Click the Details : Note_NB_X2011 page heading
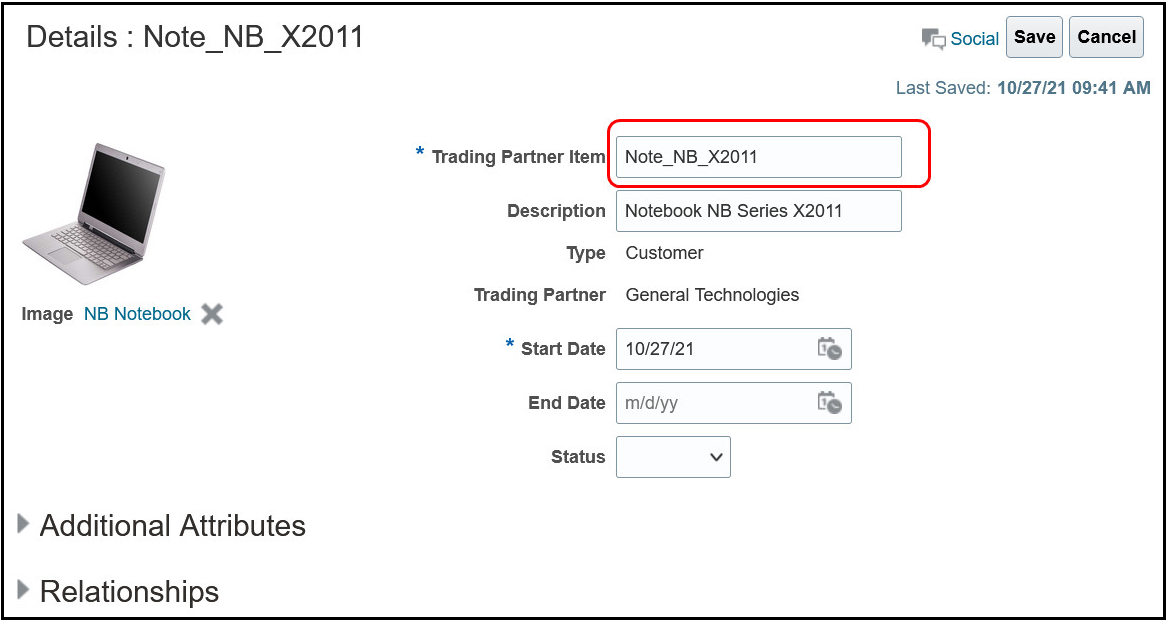This screenshot has height=621, width=1166. point(195,37)
